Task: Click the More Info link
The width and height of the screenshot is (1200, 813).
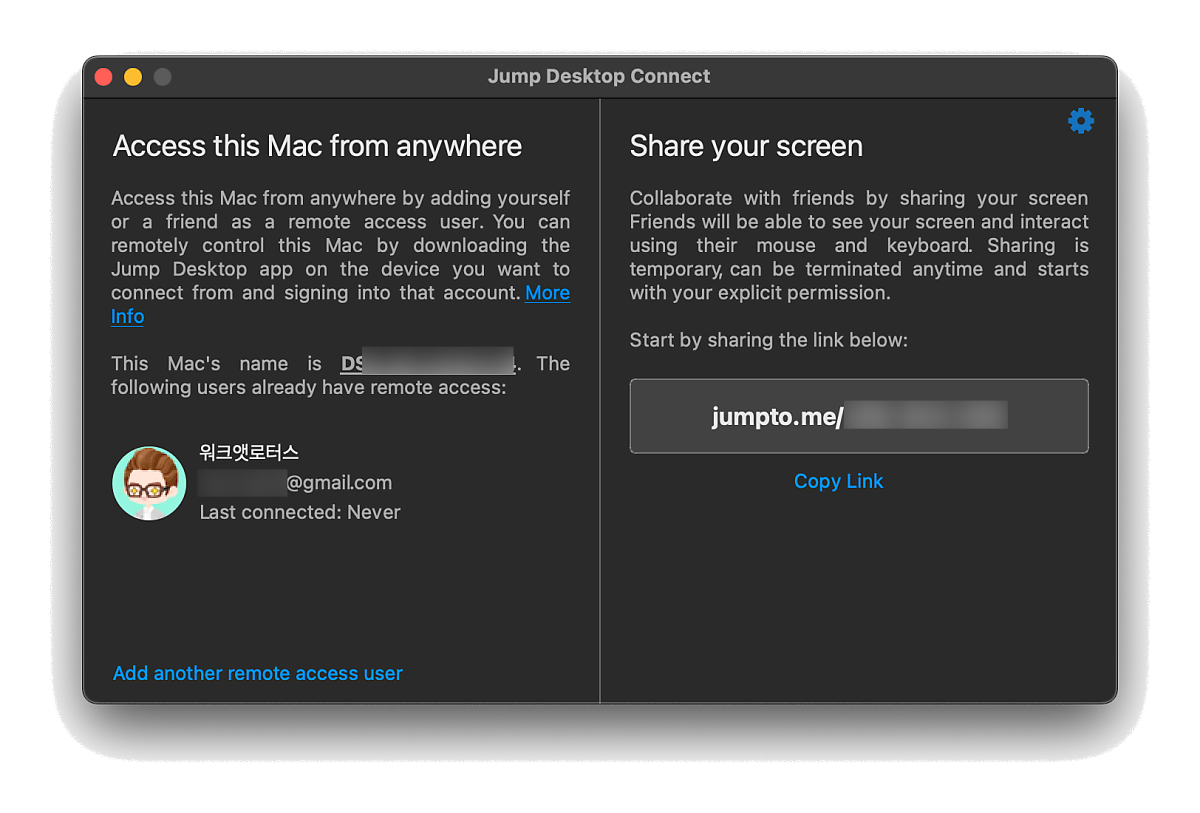Action: (x=547, y=293)
